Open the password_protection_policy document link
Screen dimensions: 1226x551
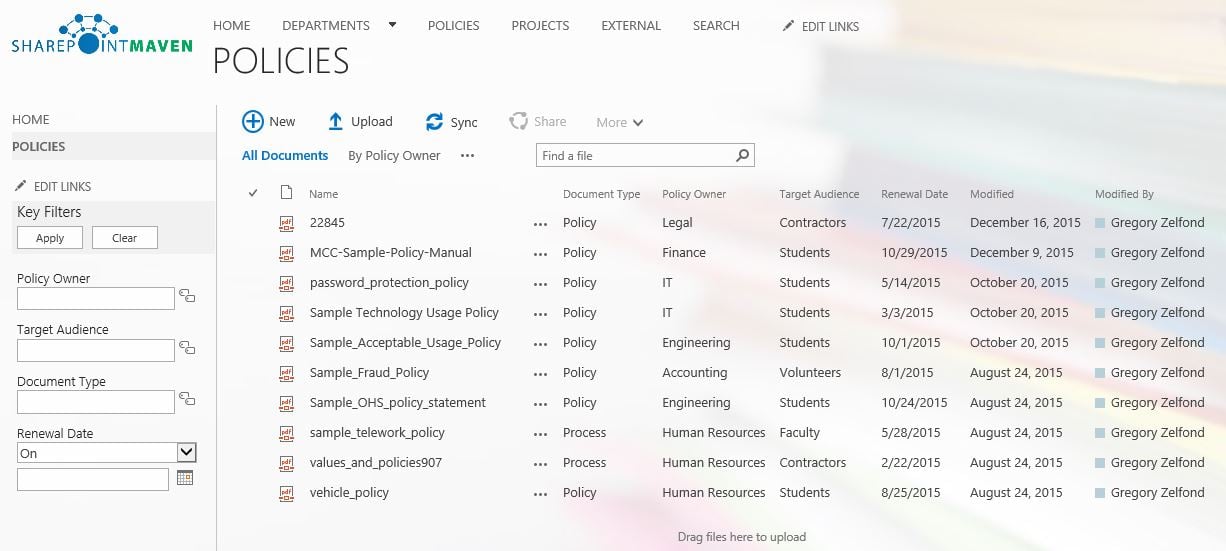[x=389, y=283]
